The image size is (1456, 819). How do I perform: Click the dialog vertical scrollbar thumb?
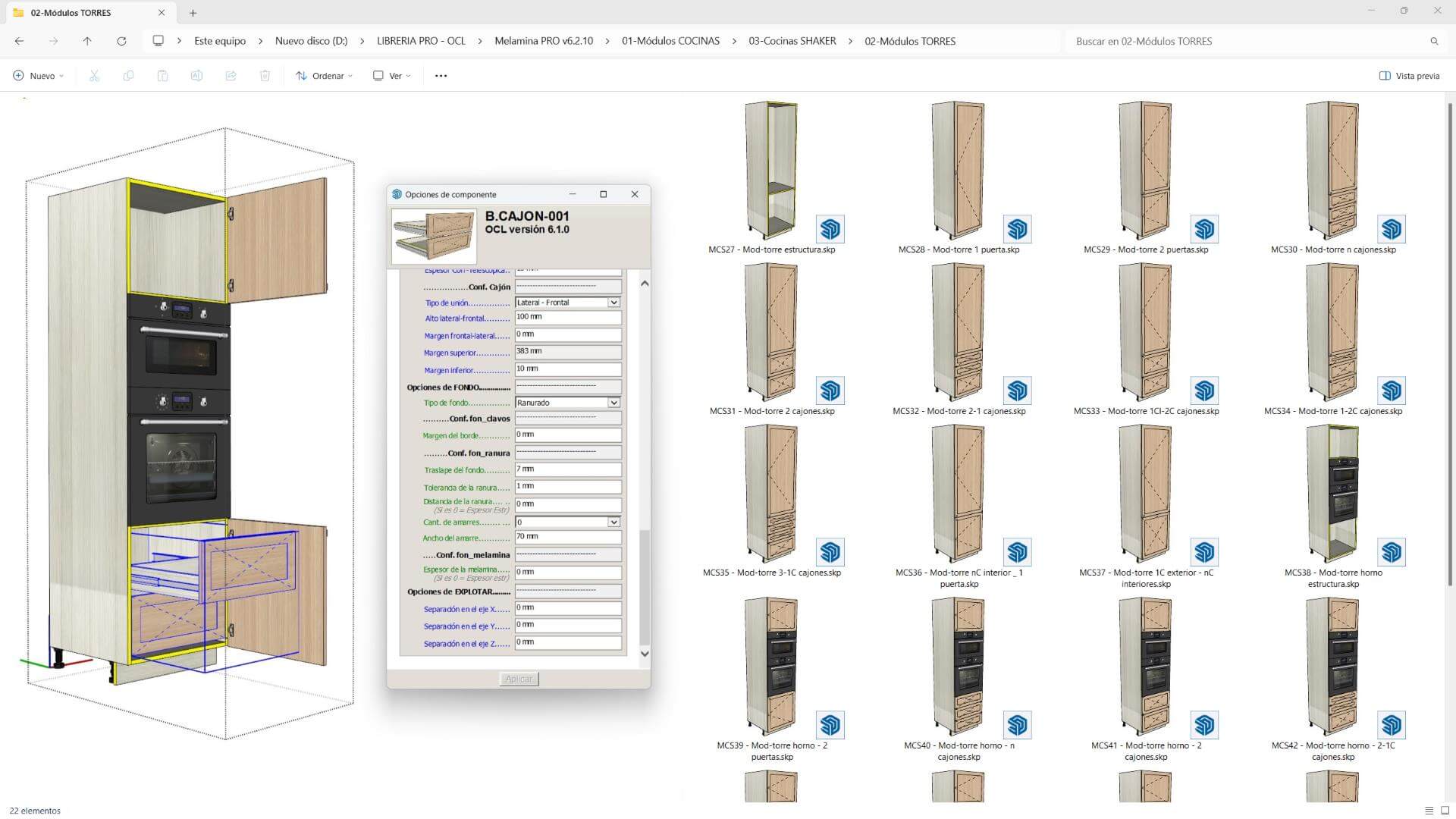tap(645, 587)
